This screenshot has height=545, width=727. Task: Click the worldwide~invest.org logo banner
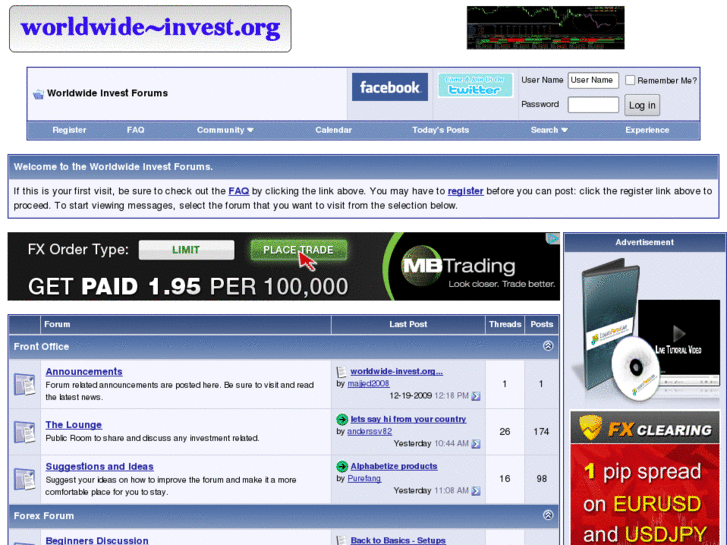pos(150,29)
